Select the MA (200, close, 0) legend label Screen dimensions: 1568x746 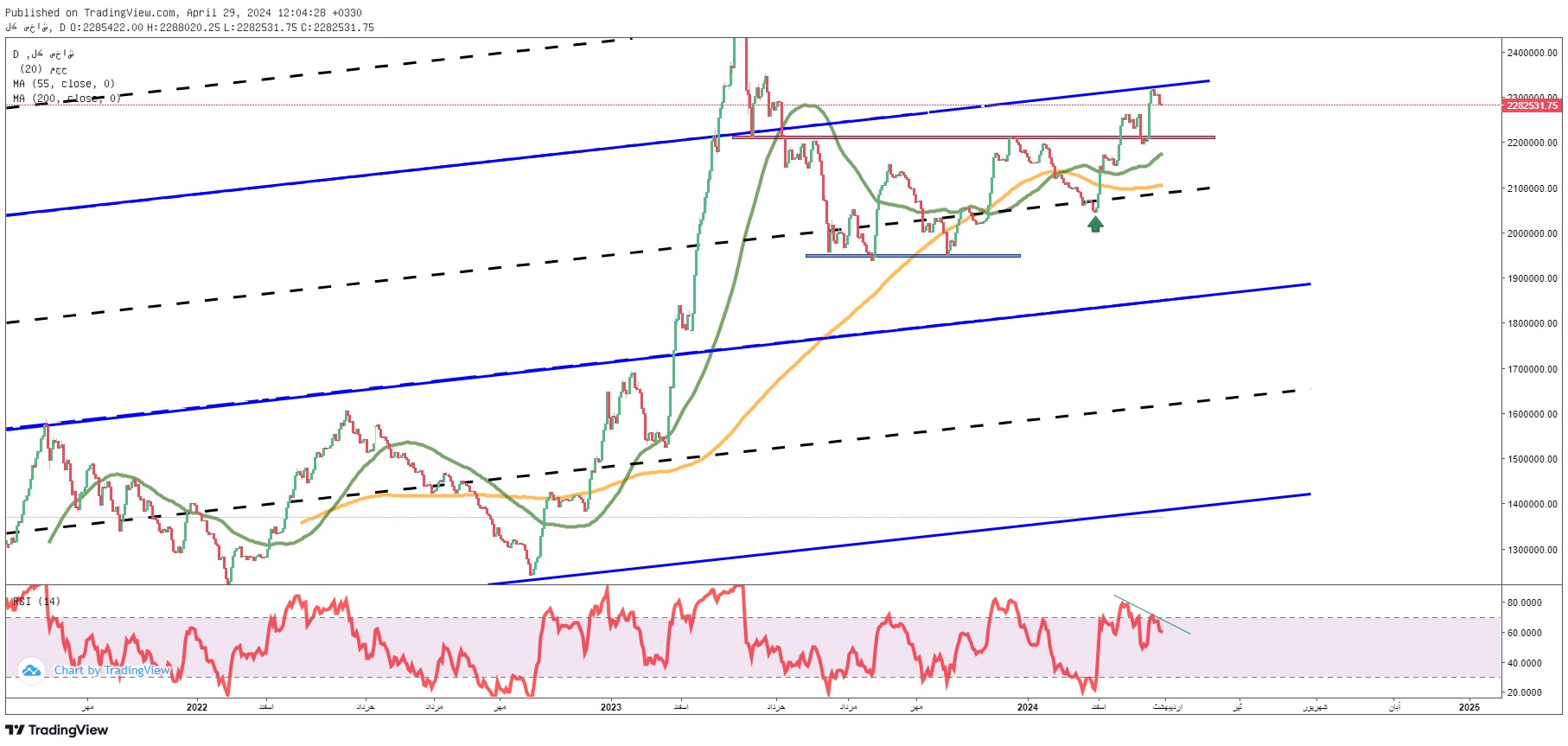67,99
